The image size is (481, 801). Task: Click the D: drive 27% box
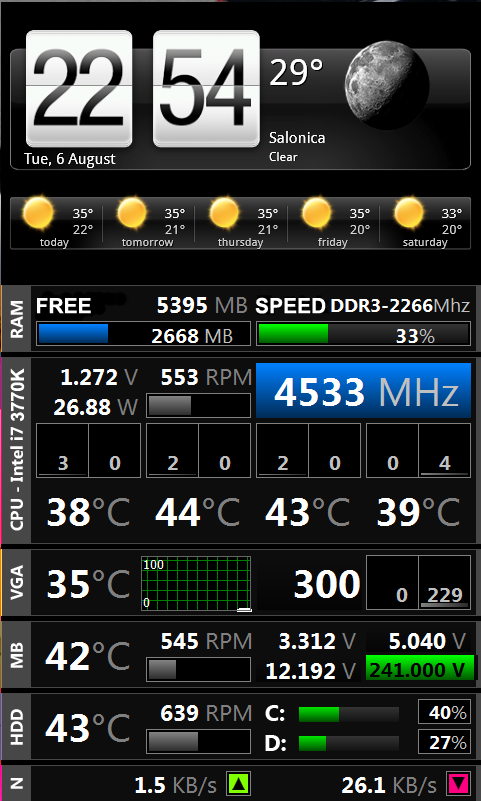coord(444,742)
